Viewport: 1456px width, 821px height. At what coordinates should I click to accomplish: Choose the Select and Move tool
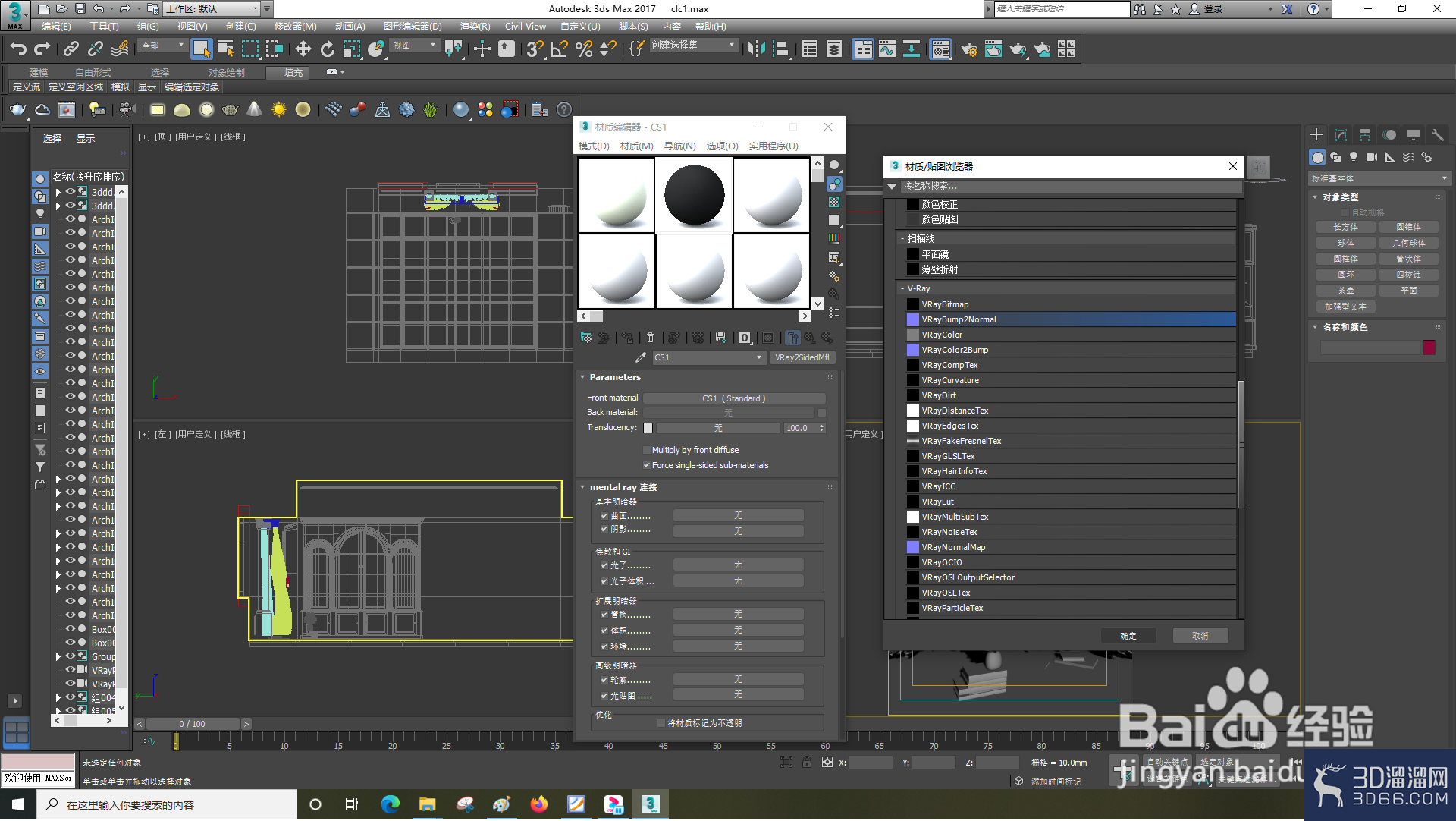coord(303,49)
